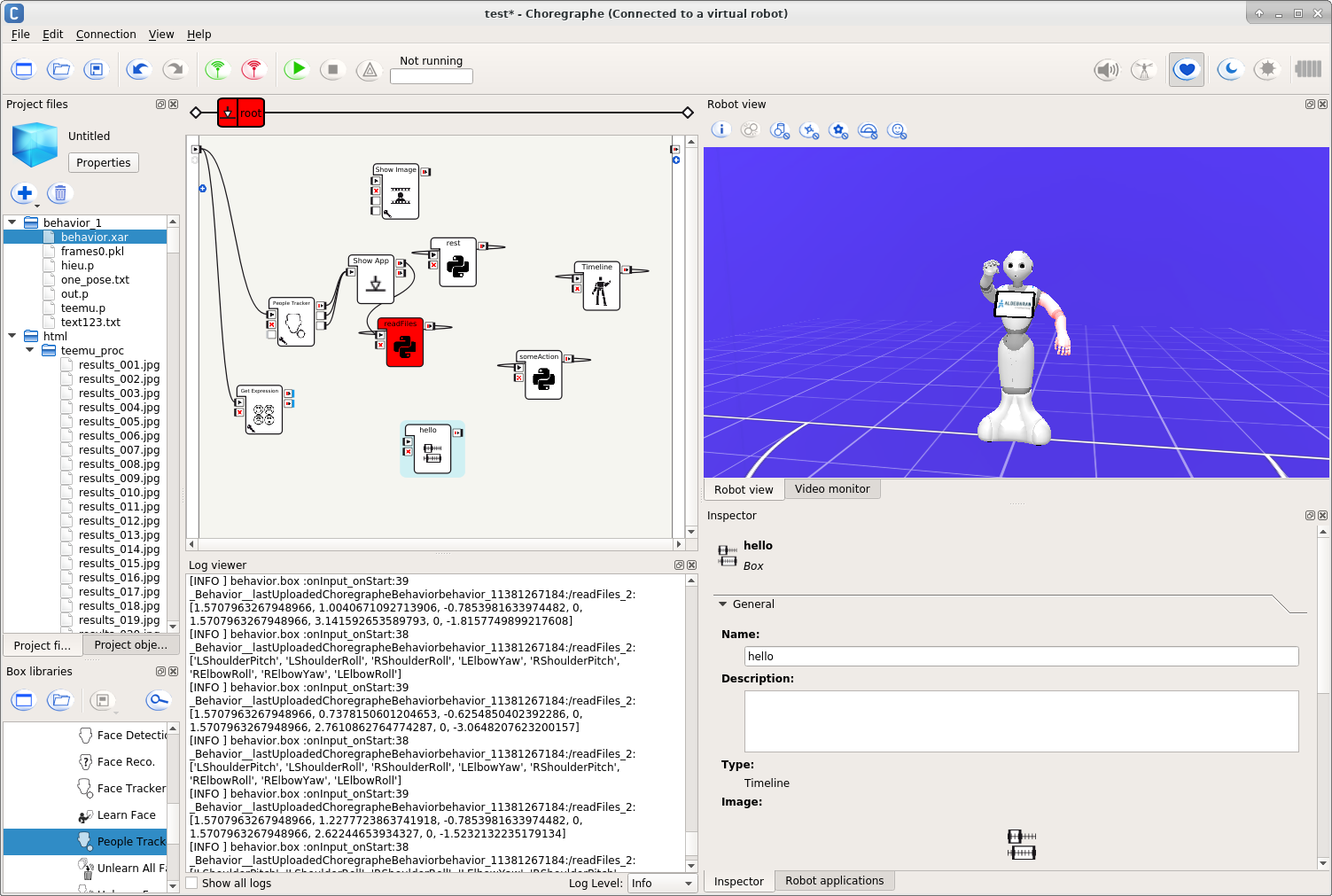Select frames0.pkl in project files
The height and width of the screenshot is (896, 1332).
(x=92, y=251)
